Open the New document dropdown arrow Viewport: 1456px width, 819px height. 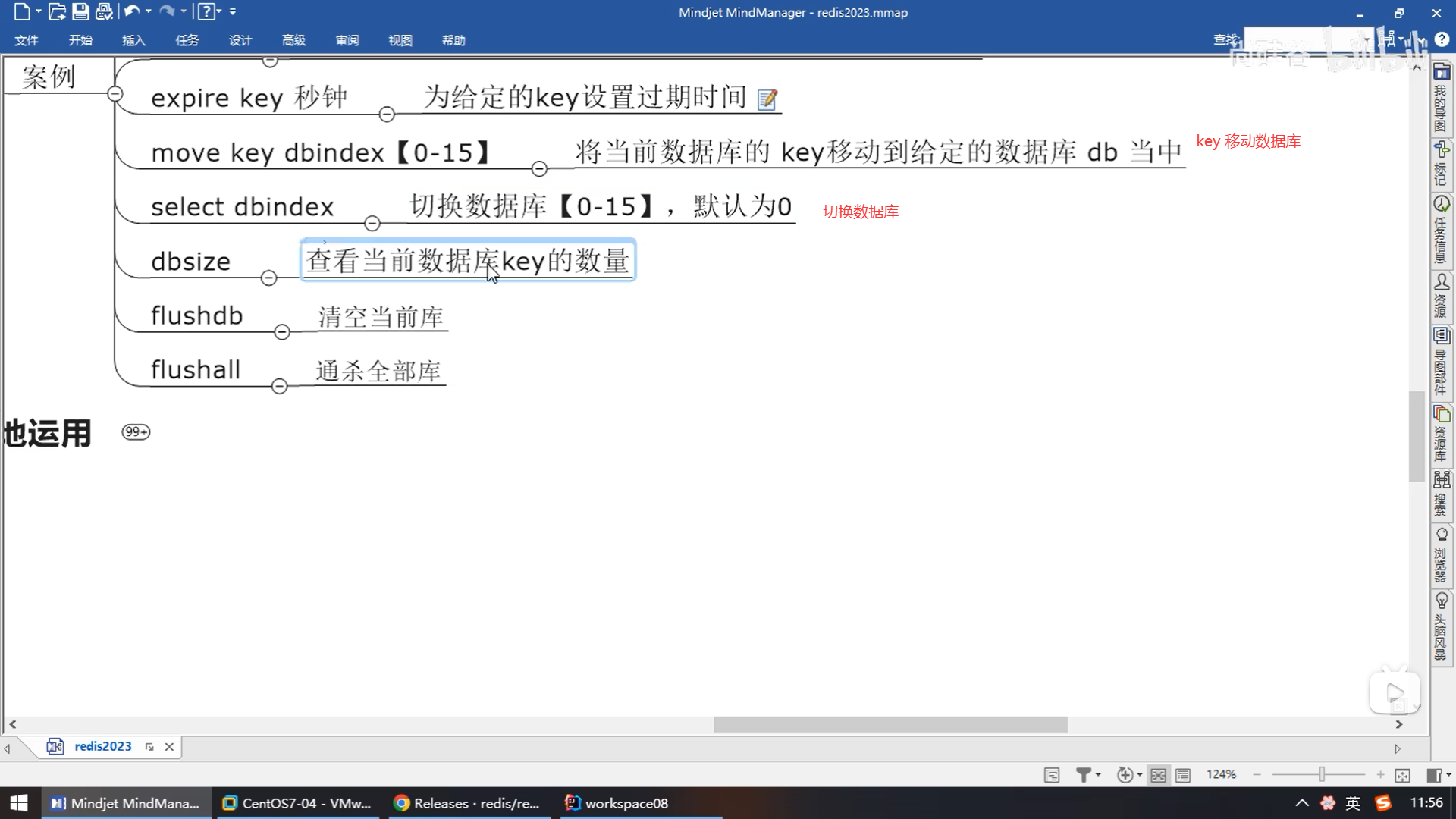click(38, 11)
